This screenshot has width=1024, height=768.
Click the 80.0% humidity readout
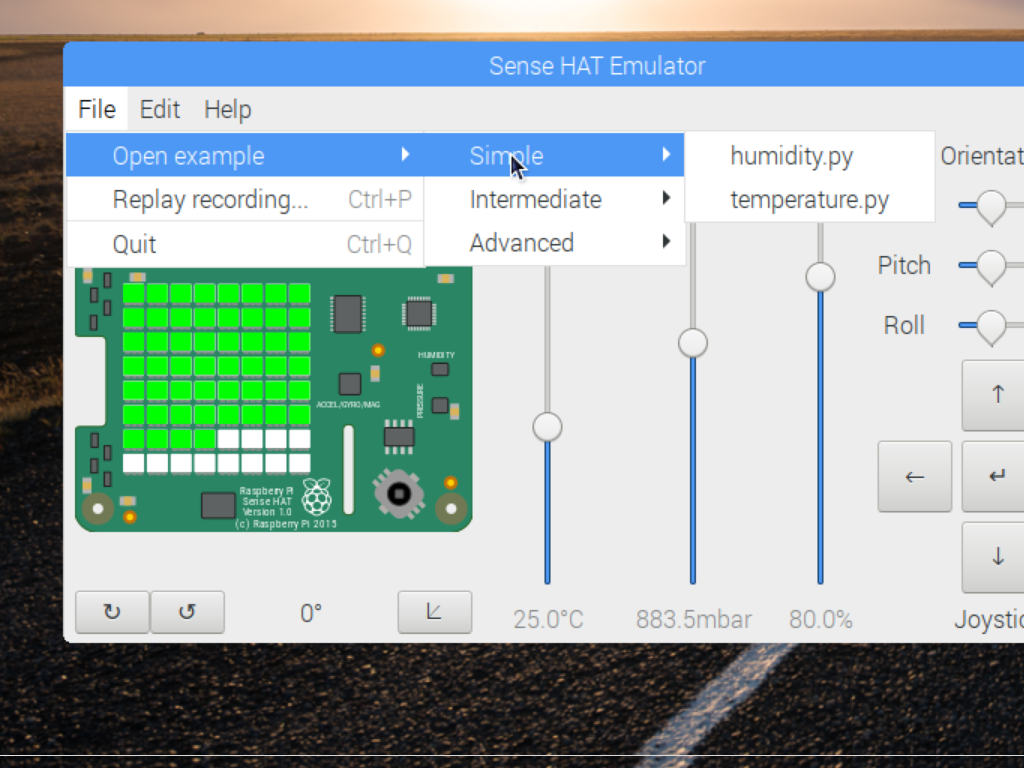click(820, 619)
